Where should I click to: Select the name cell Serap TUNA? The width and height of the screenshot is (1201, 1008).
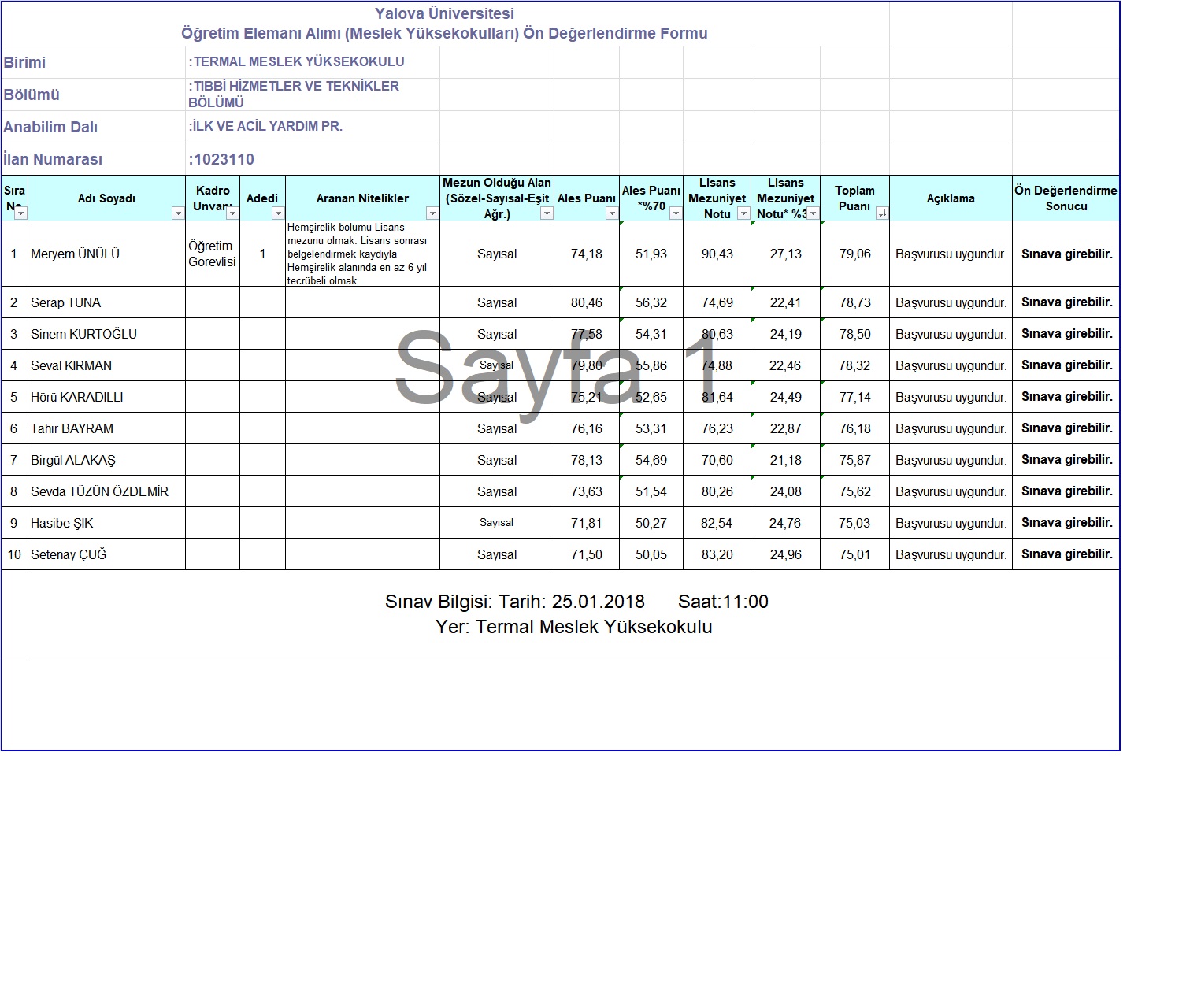pos(106,302)
